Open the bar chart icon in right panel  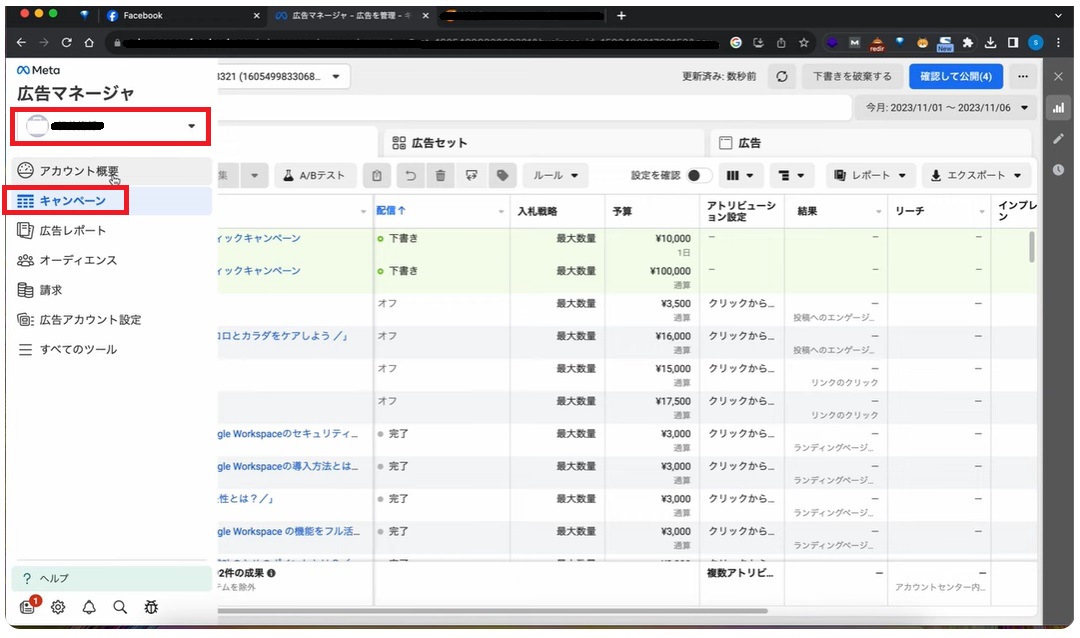click(x=1058, y=107)
